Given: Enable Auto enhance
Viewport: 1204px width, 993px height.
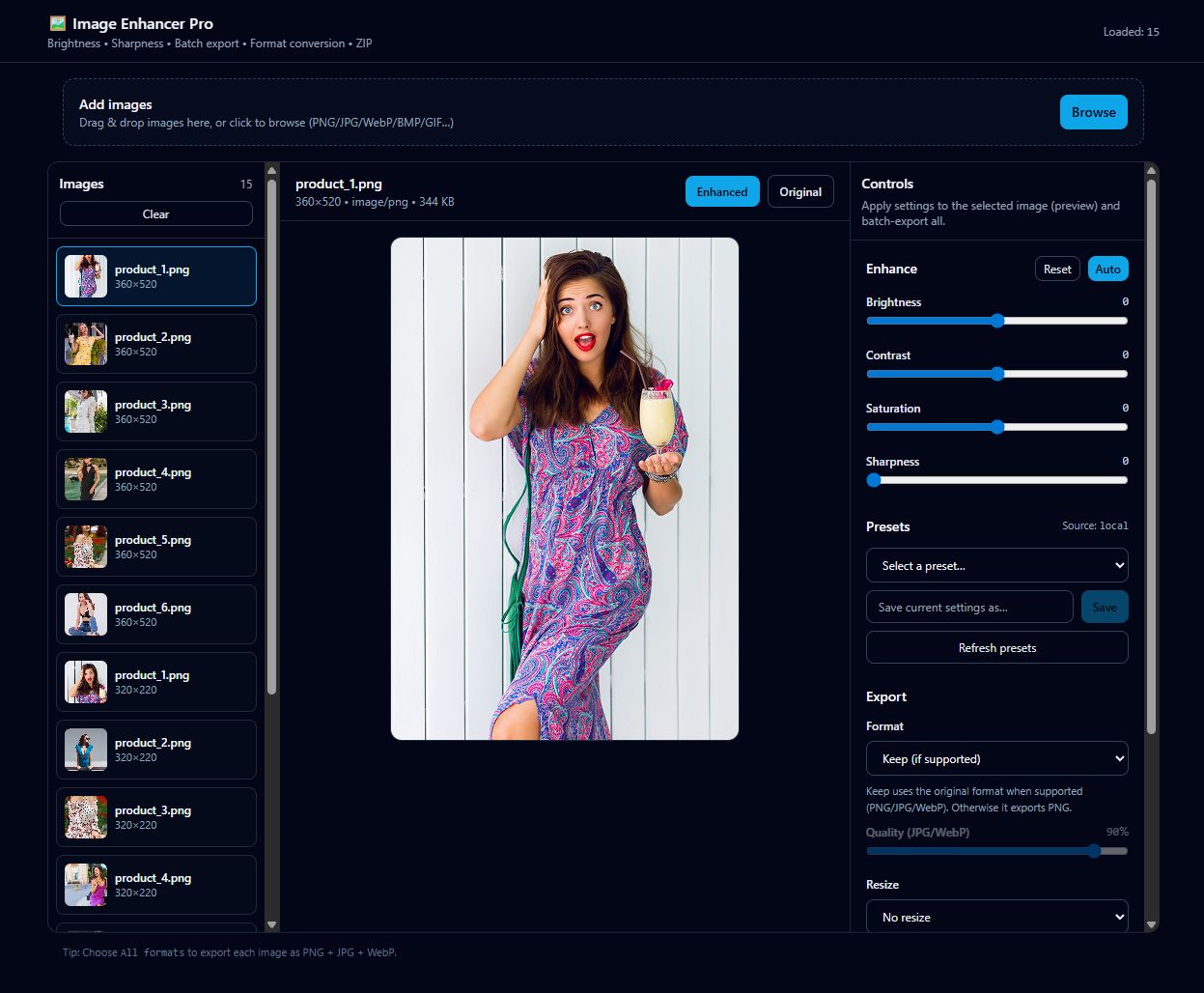Looking at the screenshot, I should (1107, 270).
